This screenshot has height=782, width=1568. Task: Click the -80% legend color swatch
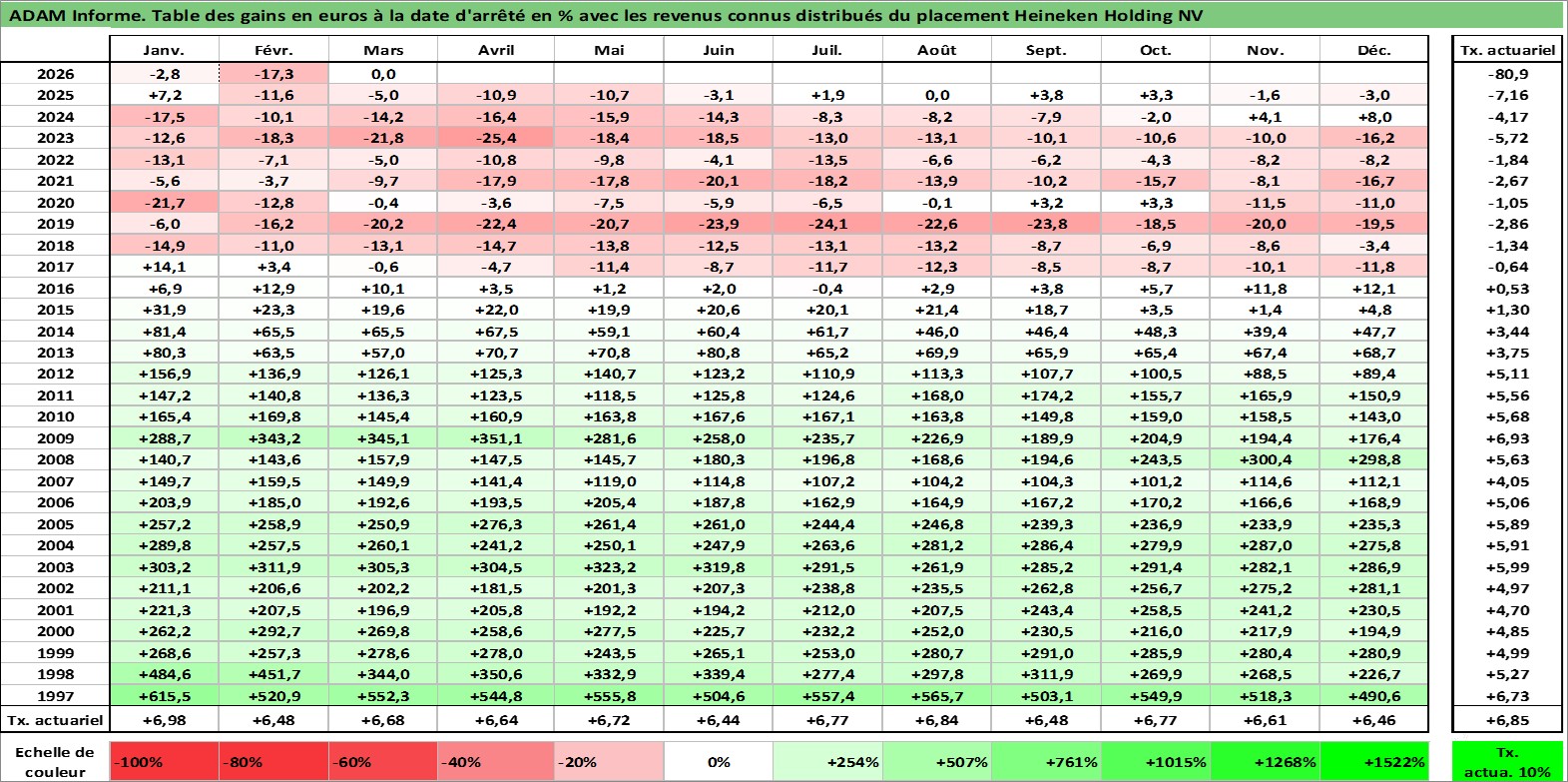click(273, 761)
